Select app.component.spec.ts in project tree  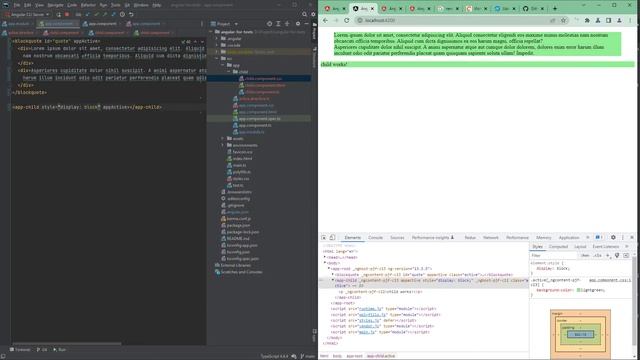pos(259,119)
